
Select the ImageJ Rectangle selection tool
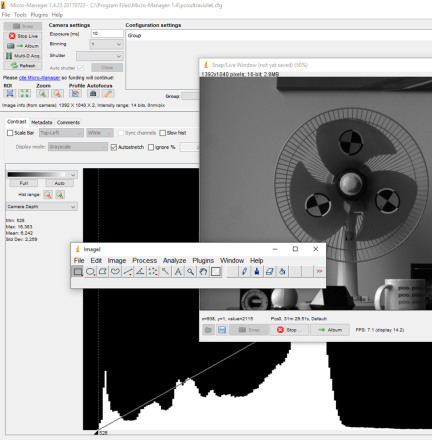point(78,272)
